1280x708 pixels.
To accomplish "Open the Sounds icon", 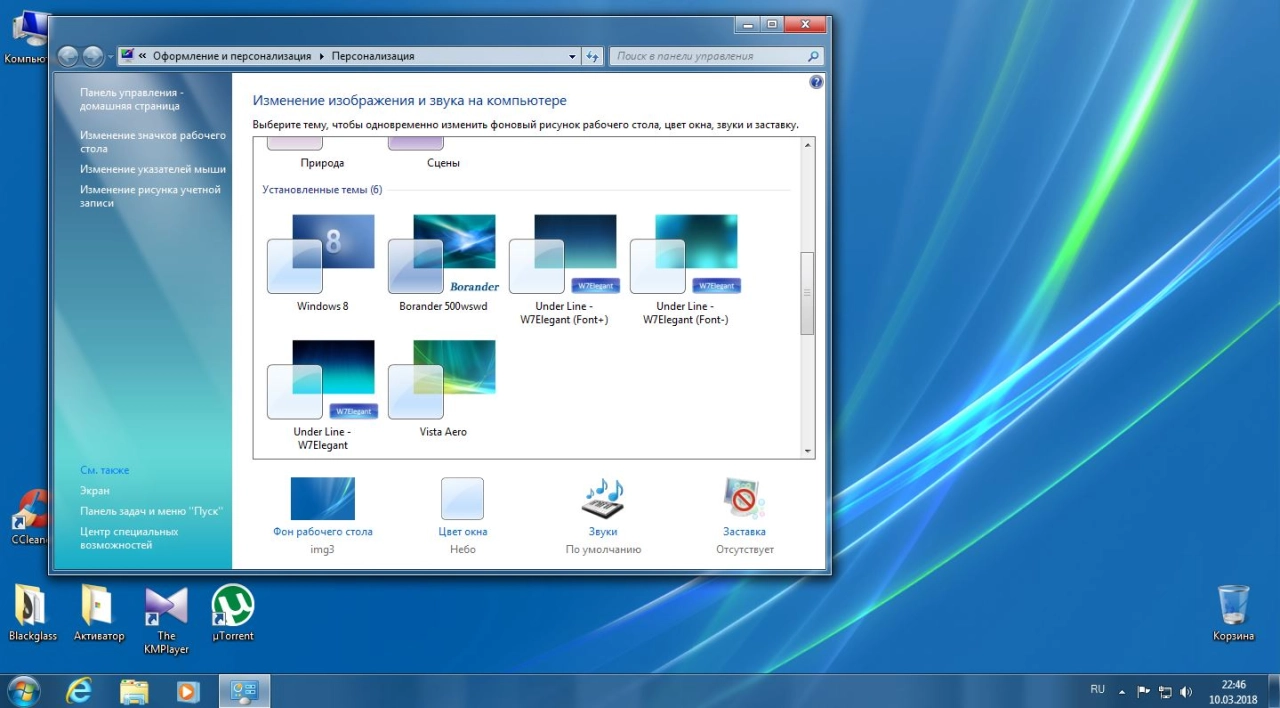I will click(x=603, y=498).
